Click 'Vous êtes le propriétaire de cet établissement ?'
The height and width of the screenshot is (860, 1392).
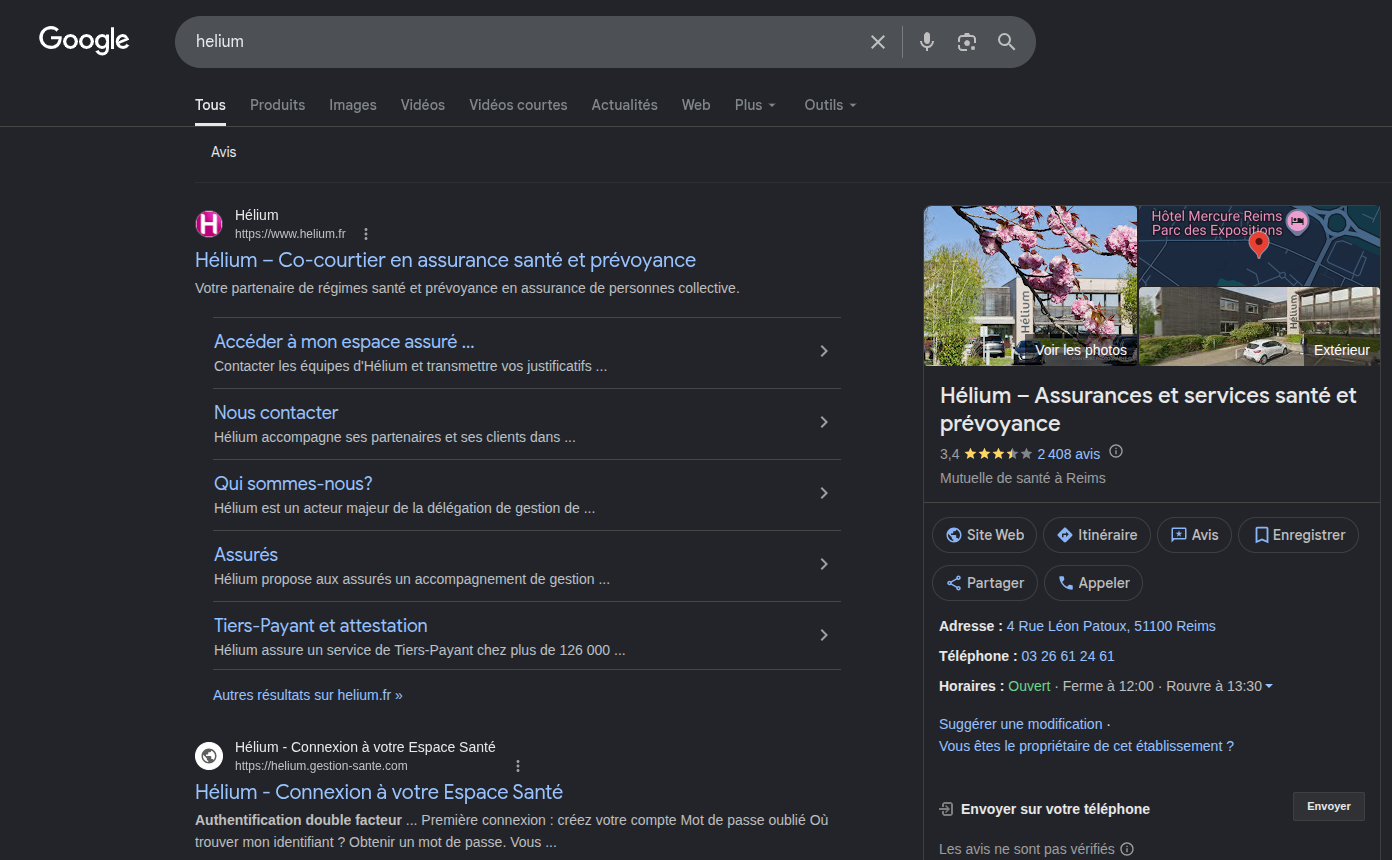coord(1087,746)
